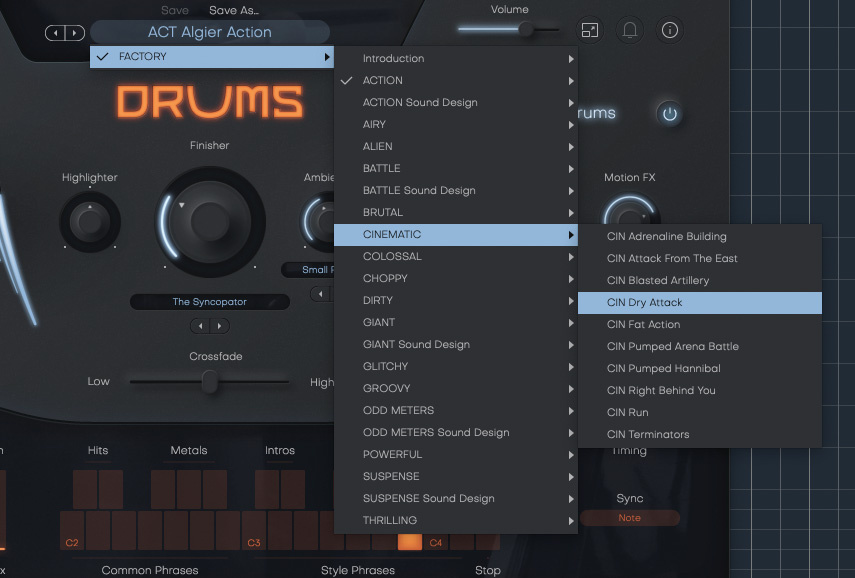Viewport: 855px width, 578px height.
Task: Switch to the Metals tab
Action: click(x=189, y=450)
